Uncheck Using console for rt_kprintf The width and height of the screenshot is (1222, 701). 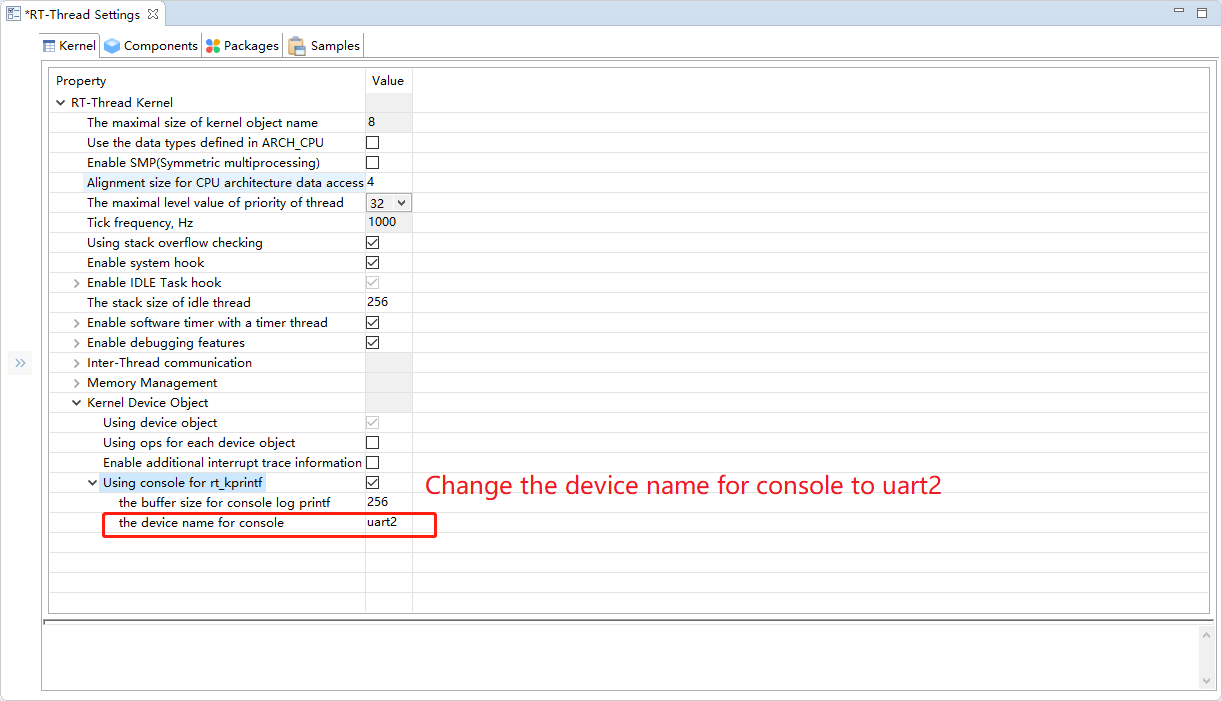[372, 483]
